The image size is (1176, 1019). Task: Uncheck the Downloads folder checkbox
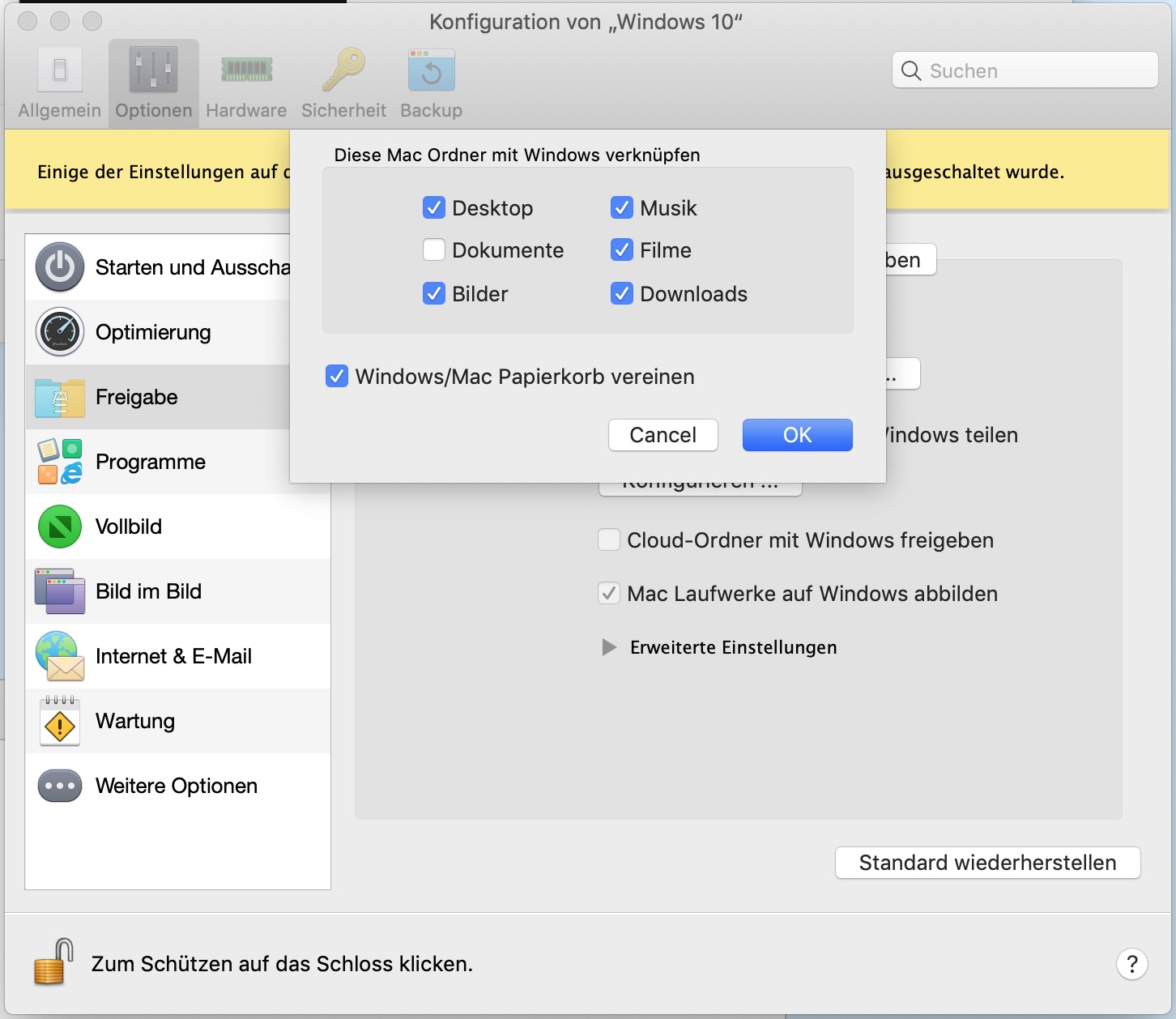(x=622, y=293)
